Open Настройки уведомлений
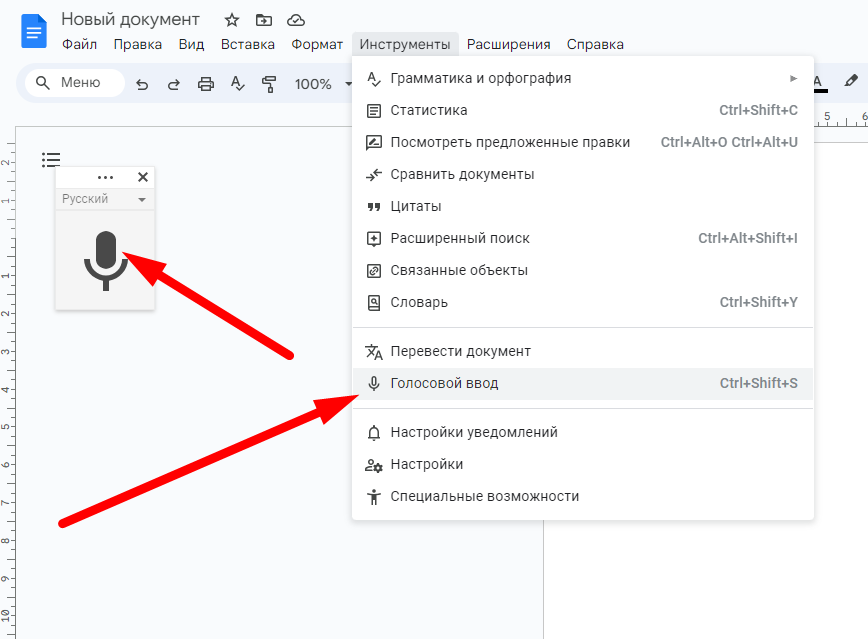The height and width of the screenshot is (639, 868). (583, 432)
